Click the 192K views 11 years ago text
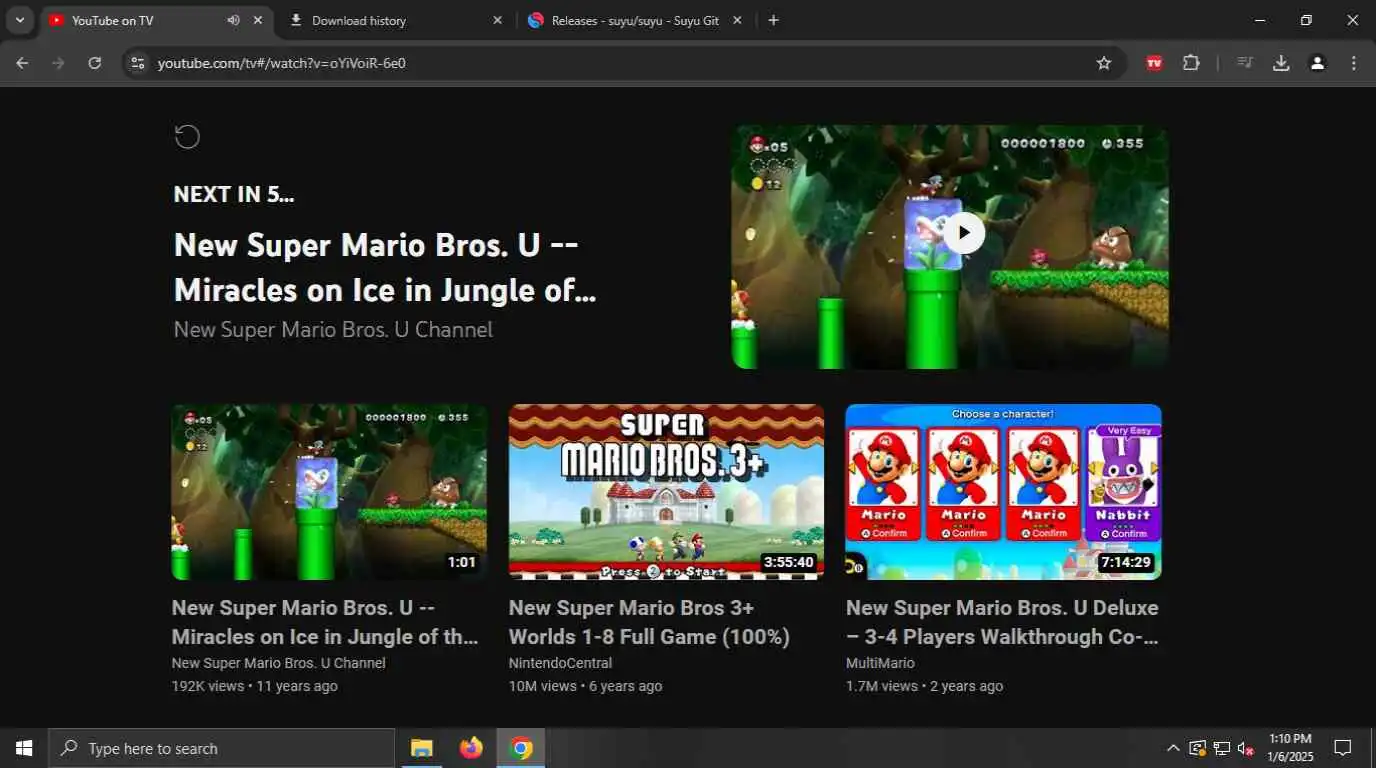1376x768 pixels. click(x=255, y=686)
